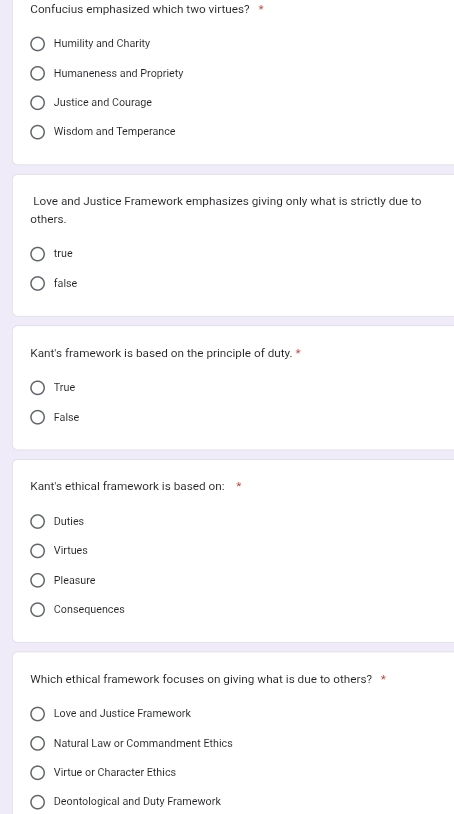The height and width of the screenshot is (814, 454).
Task: Mark lowercase 'true' for Love and Justice statement
Action: tap(37, 254)
